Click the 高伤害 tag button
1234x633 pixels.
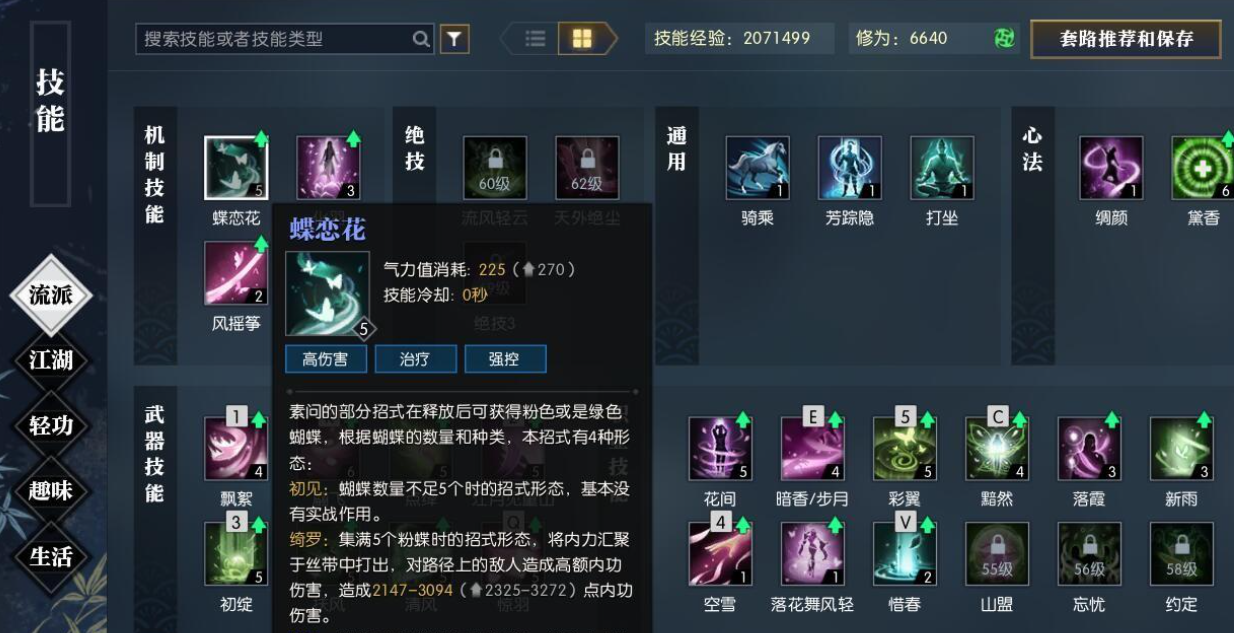(326, 359)
